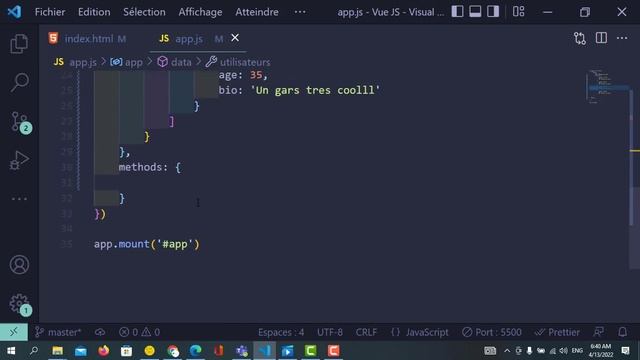640x360 pixels.
Task: Place cursor on the methods: { line
Action: point(149,167)
